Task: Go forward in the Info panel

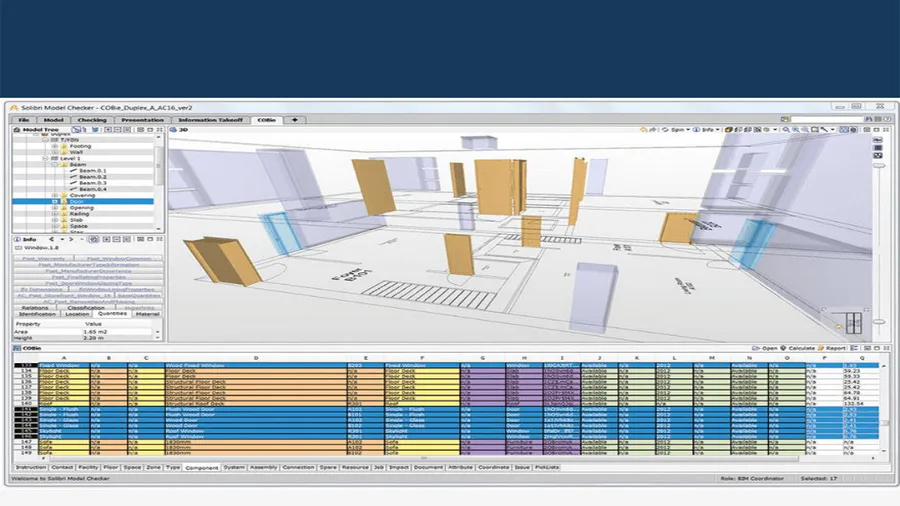Action: tap(71, 239)
